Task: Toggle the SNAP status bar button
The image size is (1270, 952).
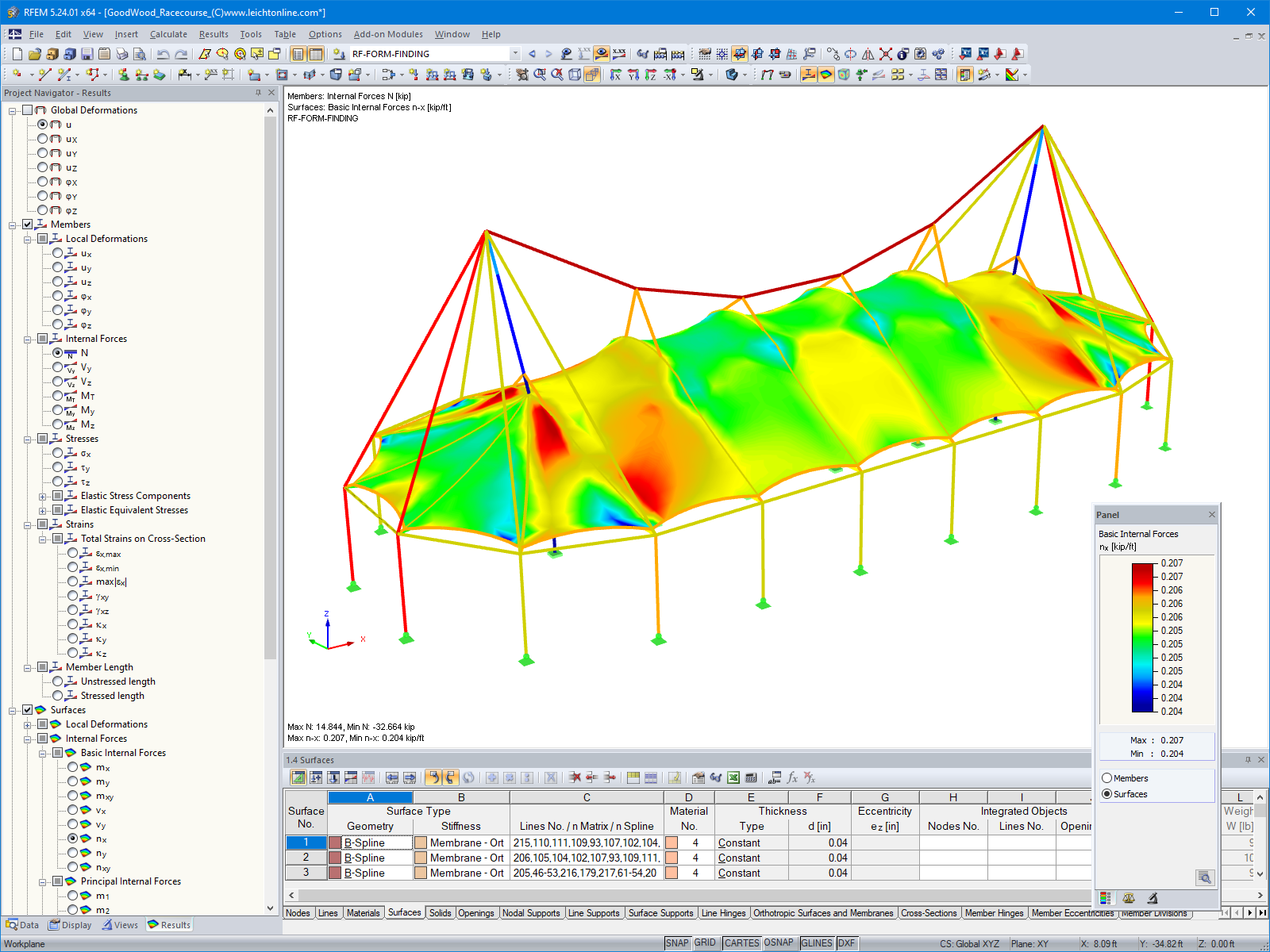Action: click(677, 943)
